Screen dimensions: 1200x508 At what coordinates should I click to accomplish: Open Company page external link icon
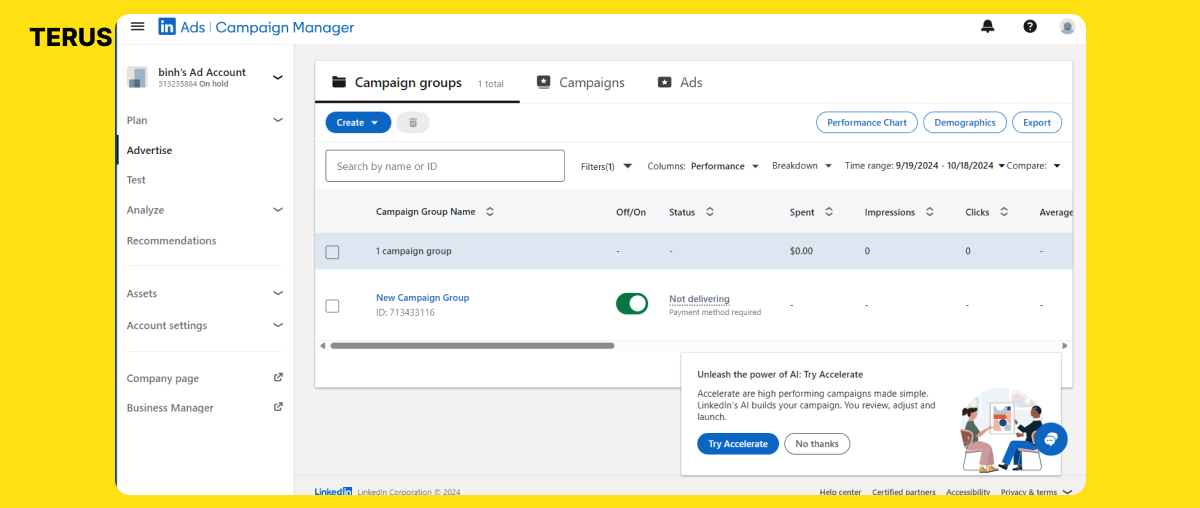pyautogui.click(x=278, y=378)
